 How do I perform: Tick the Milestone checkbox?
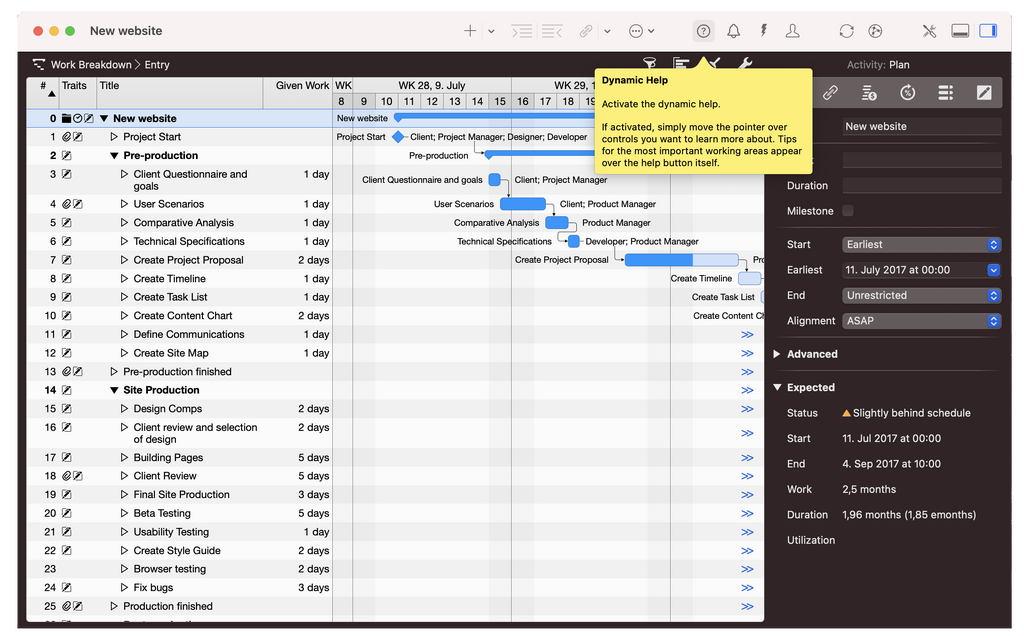[848, 211]
